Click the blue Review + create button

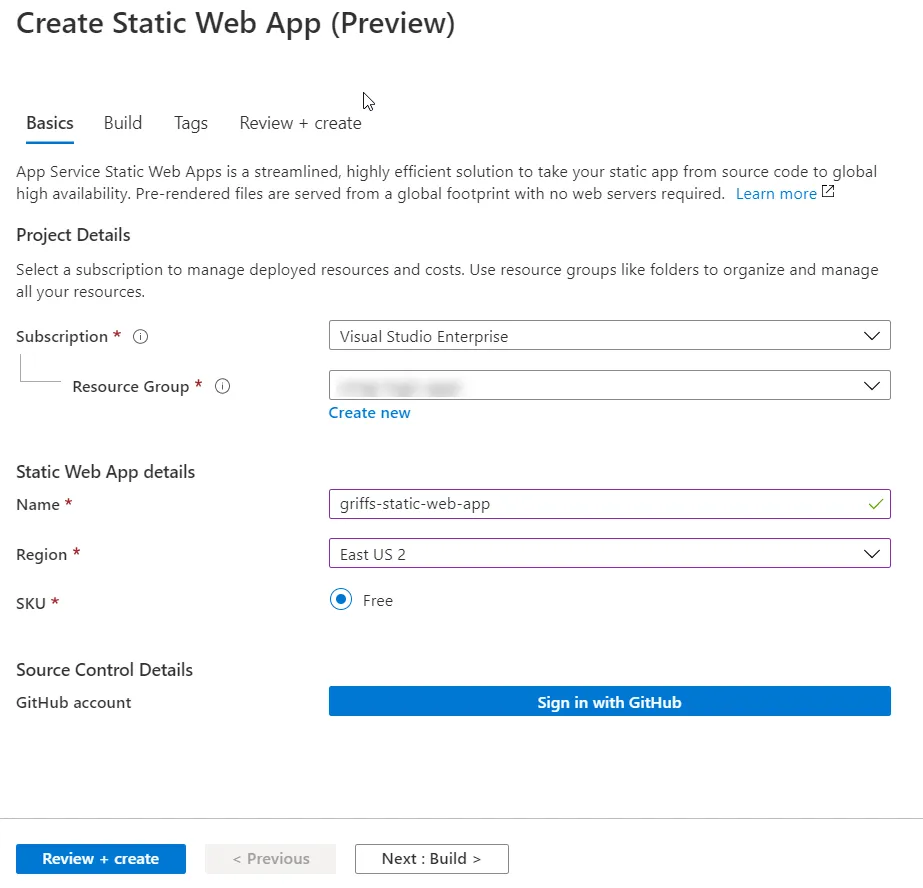click(101, 859)
